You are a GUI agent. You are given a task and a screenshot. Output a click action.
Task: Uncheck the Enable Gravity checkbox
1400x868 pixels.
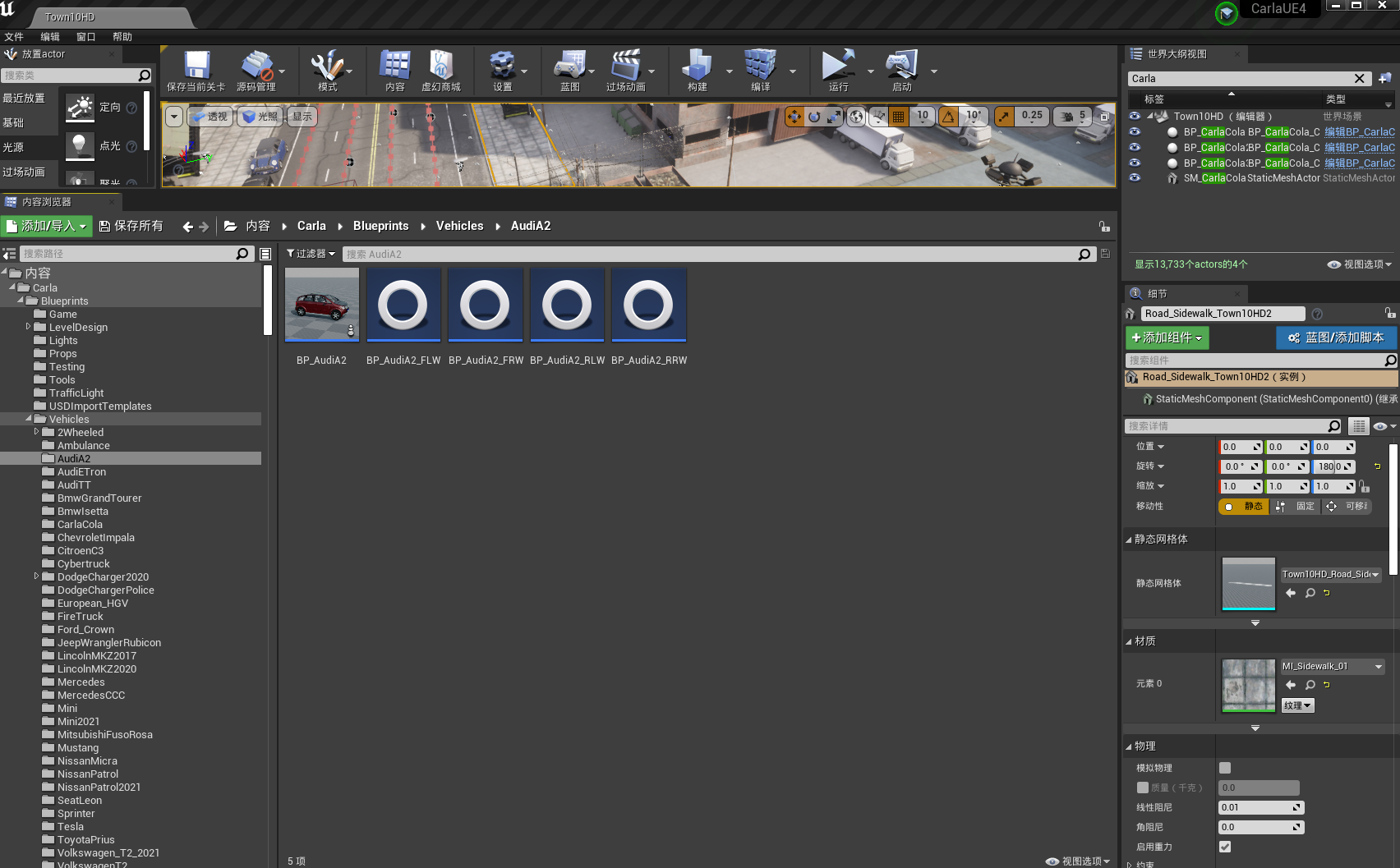[1225, 847]
